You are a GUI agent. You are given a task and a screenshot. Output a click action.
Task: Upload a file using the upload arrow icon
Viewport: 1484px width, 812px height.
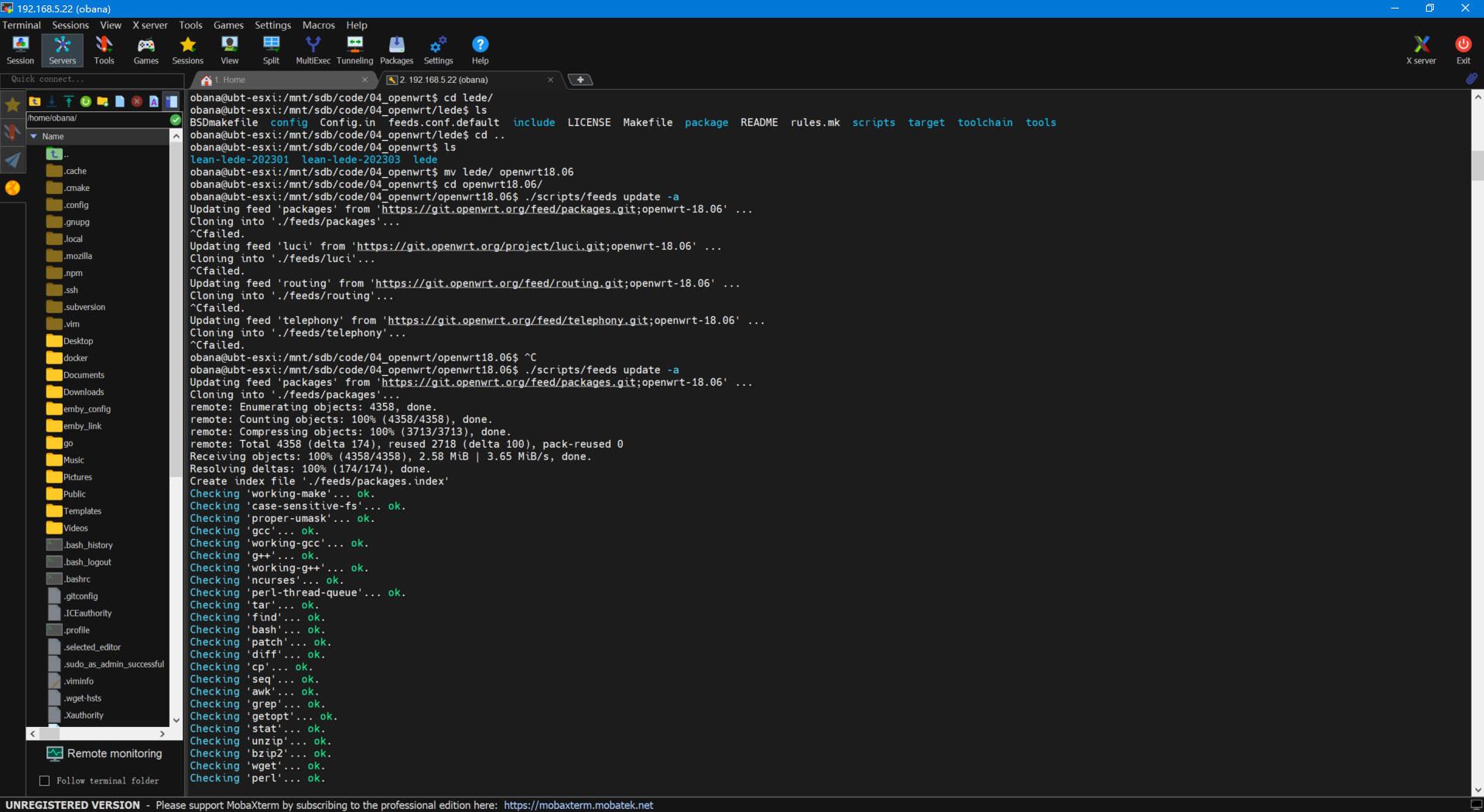point(69,101)
